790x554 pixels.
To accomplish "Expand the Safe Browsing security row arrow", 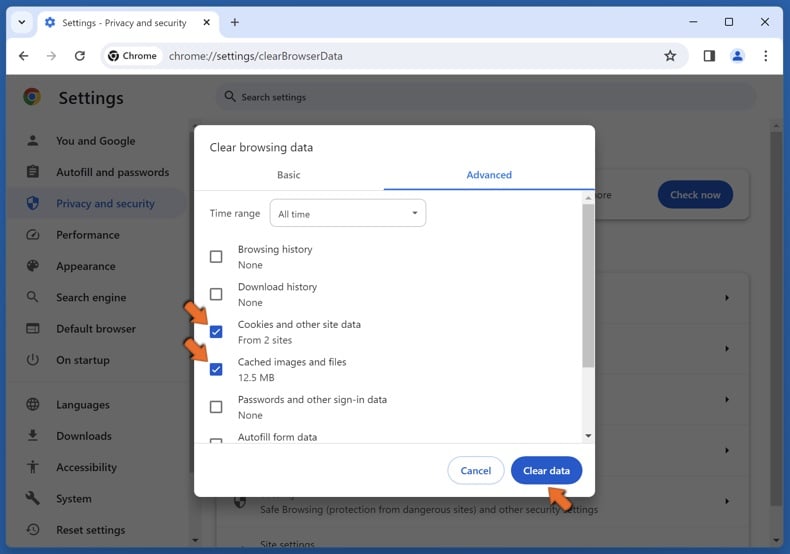I will [x=727, y=501].
